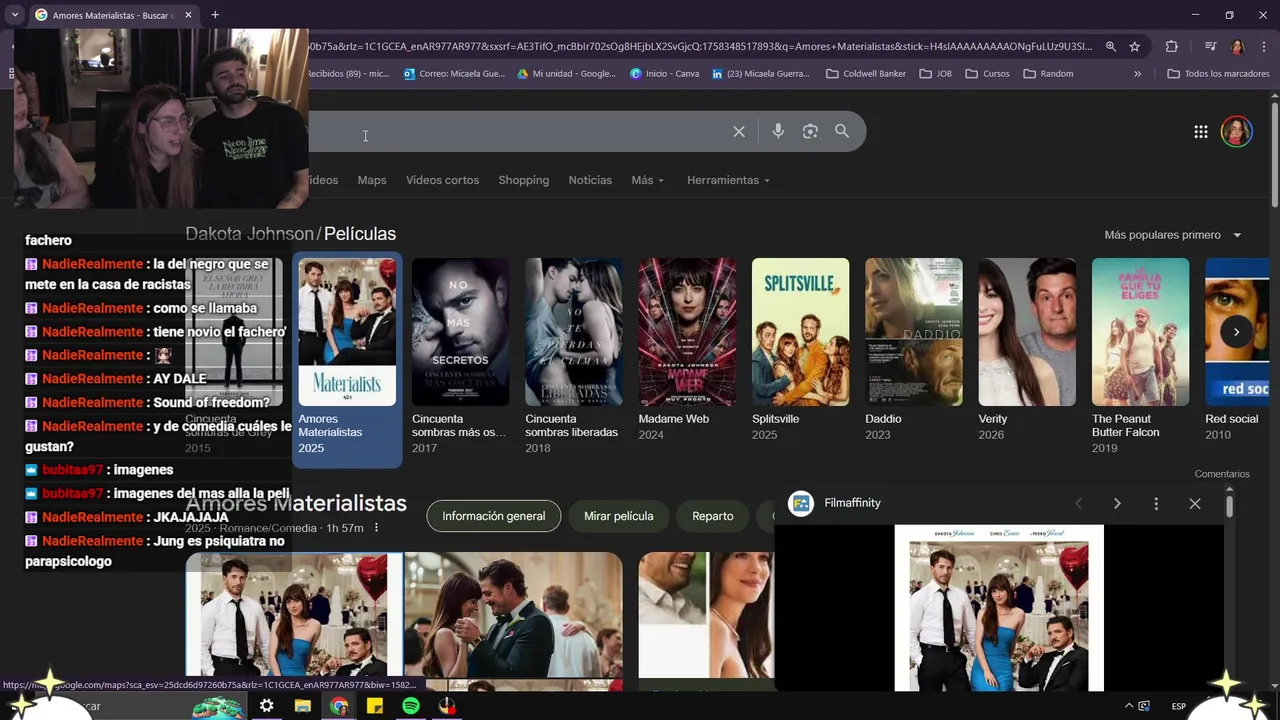Select the Cincuenta sombras liberadas poster
This screenshot has width=1280, height=720.
click(x=573, y=332)
